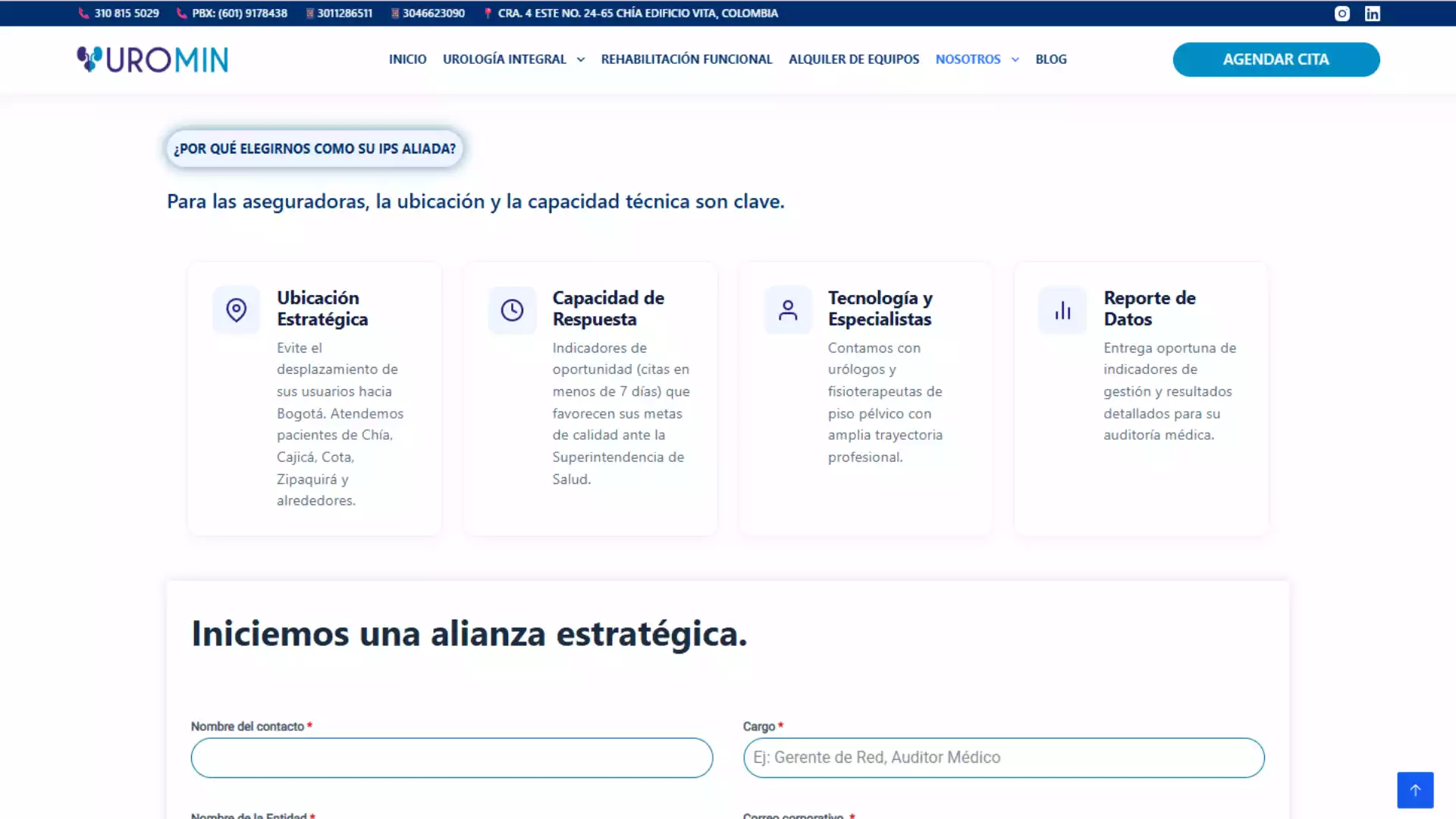
Task: Open the Rehabilitación Funcional menu item
Action: (686, 59)
